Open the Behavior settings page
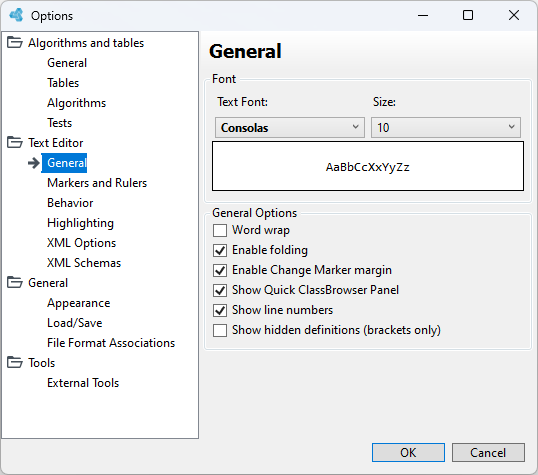Viewport: 538px width, 475px height. pos(70,203)
